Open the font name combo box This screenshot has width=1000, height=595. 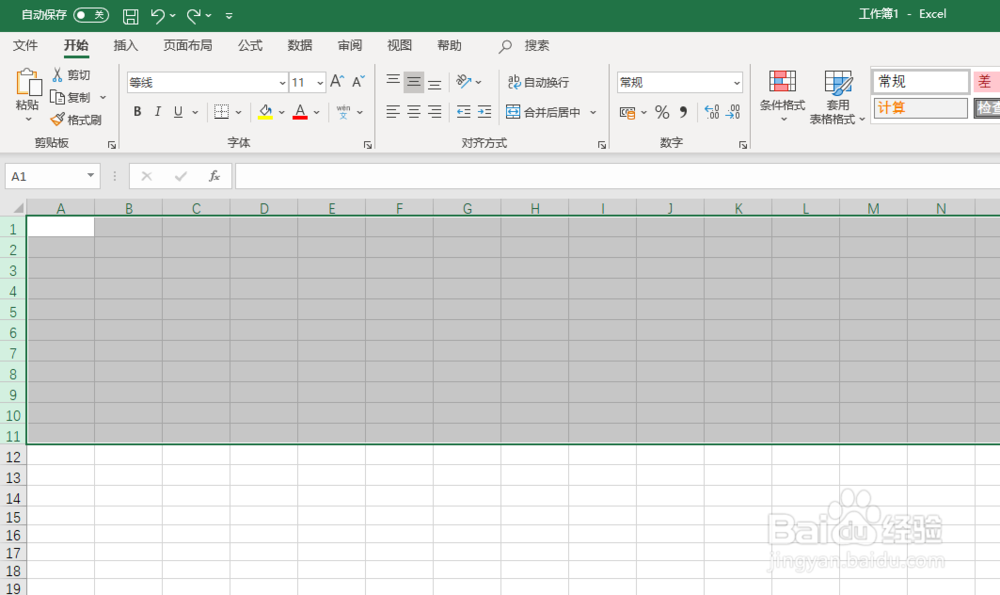tap(207, 82)
